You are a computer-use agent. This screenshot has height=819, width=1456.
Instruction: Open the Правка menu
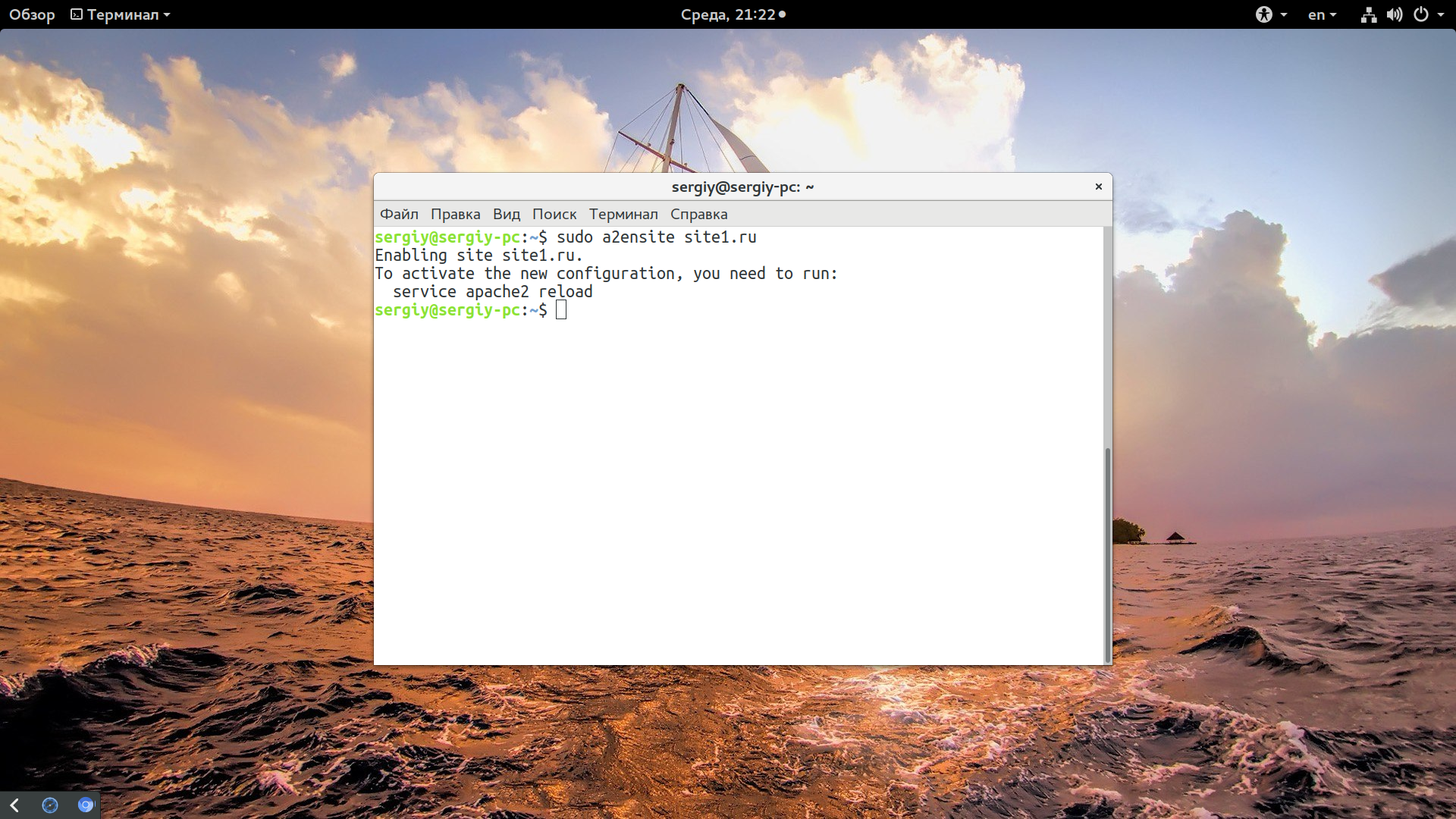point(455,215)
